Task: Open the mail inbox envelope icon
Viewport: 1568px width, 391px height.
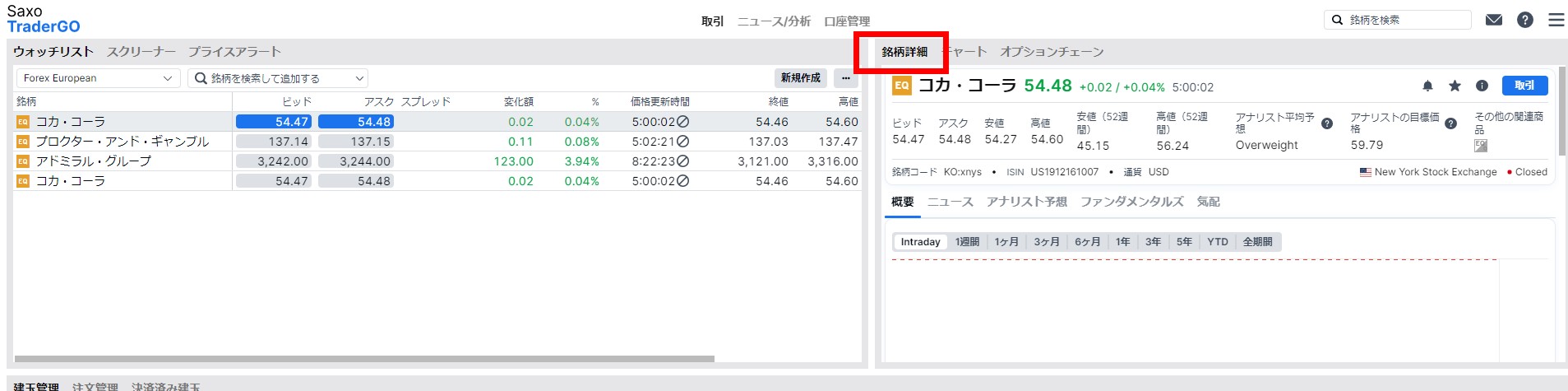Action: [1494, 20]
